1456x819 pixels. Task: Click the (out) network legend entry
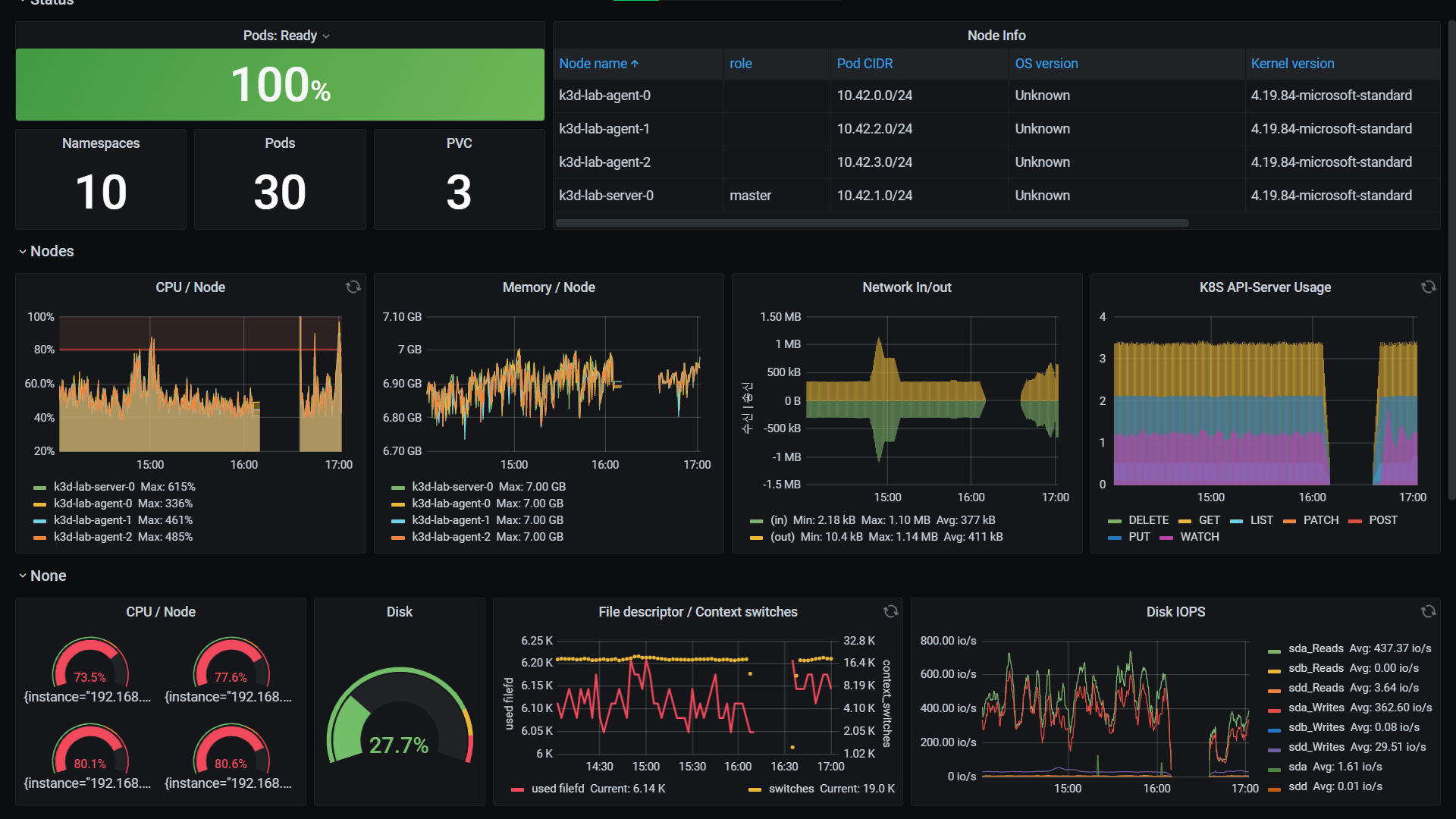click(782, 537)
